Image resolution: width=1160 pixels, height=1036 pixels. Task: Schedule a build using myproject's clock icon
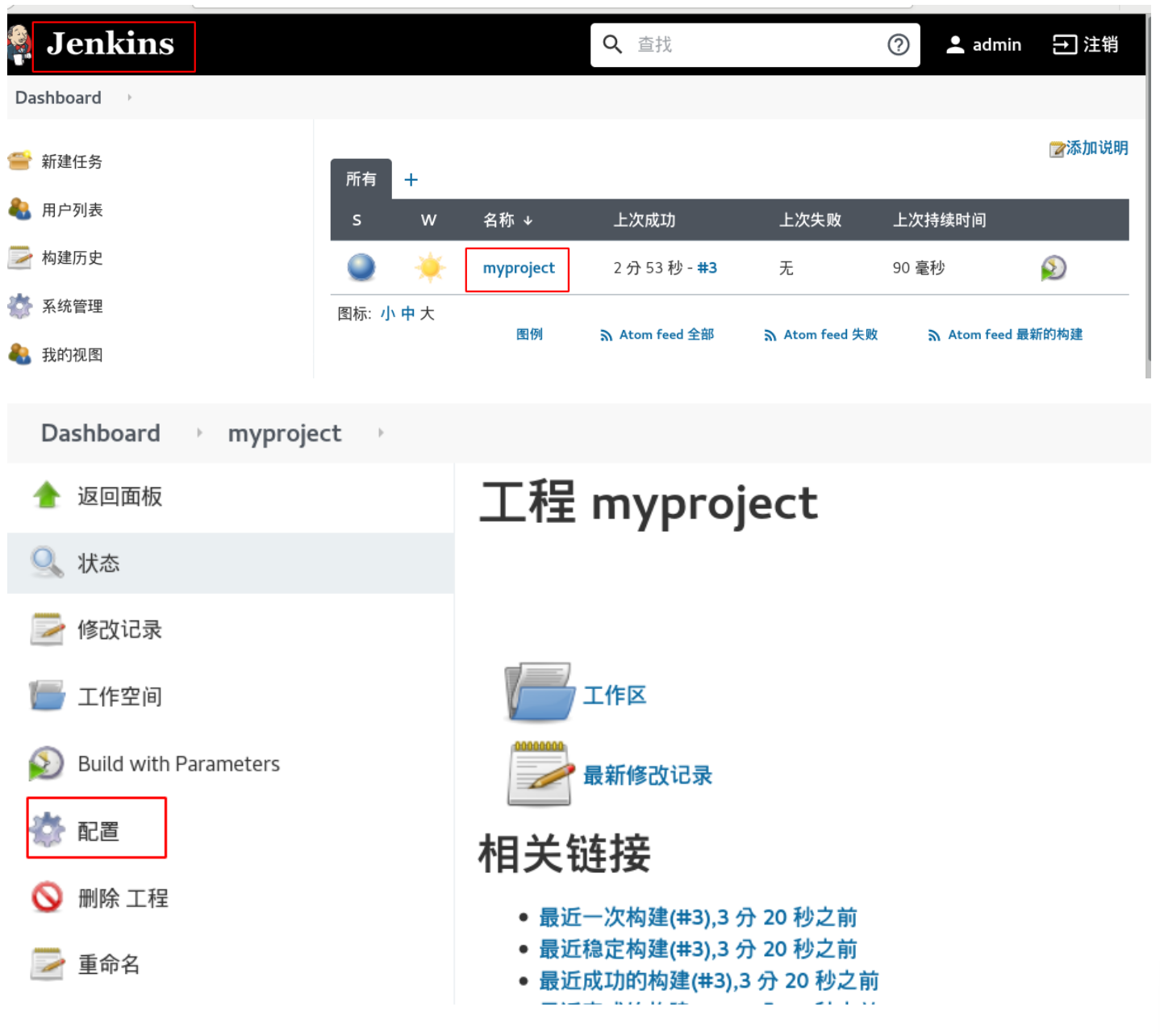[1054, 268]
